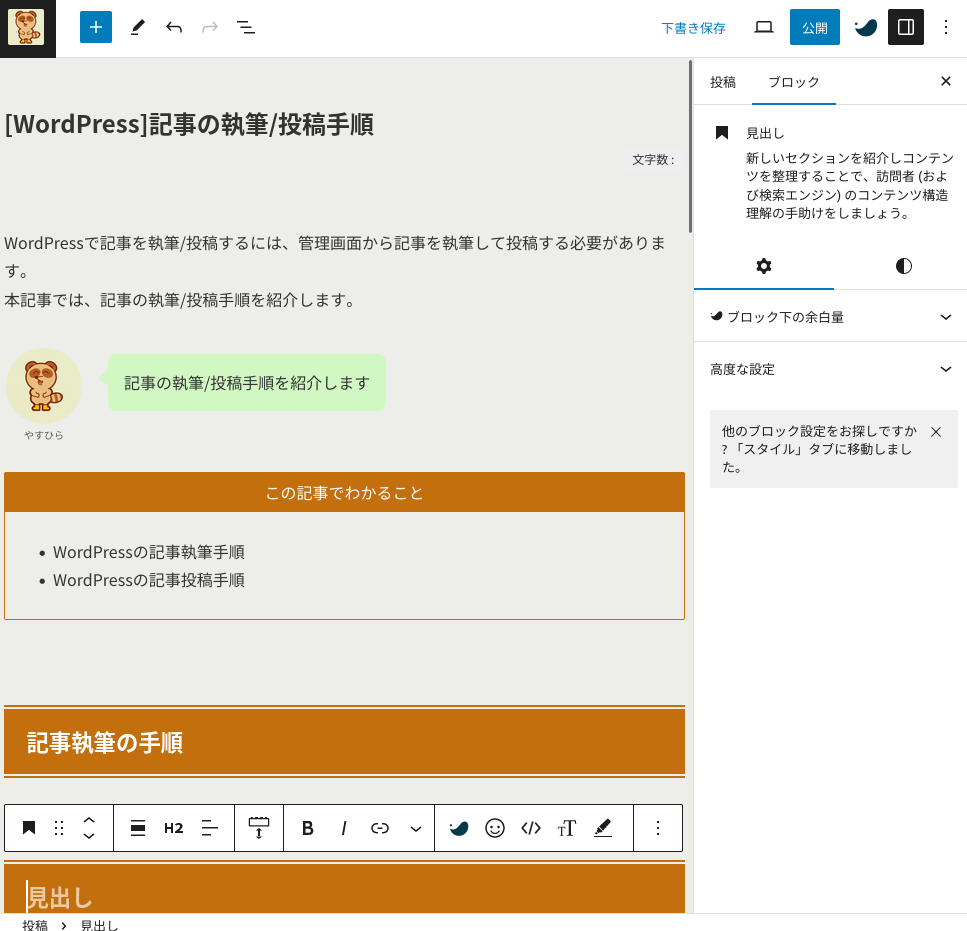967x931 pixels.
Task: Toggle the settings sidebar panel
Action: click(905, 27)
